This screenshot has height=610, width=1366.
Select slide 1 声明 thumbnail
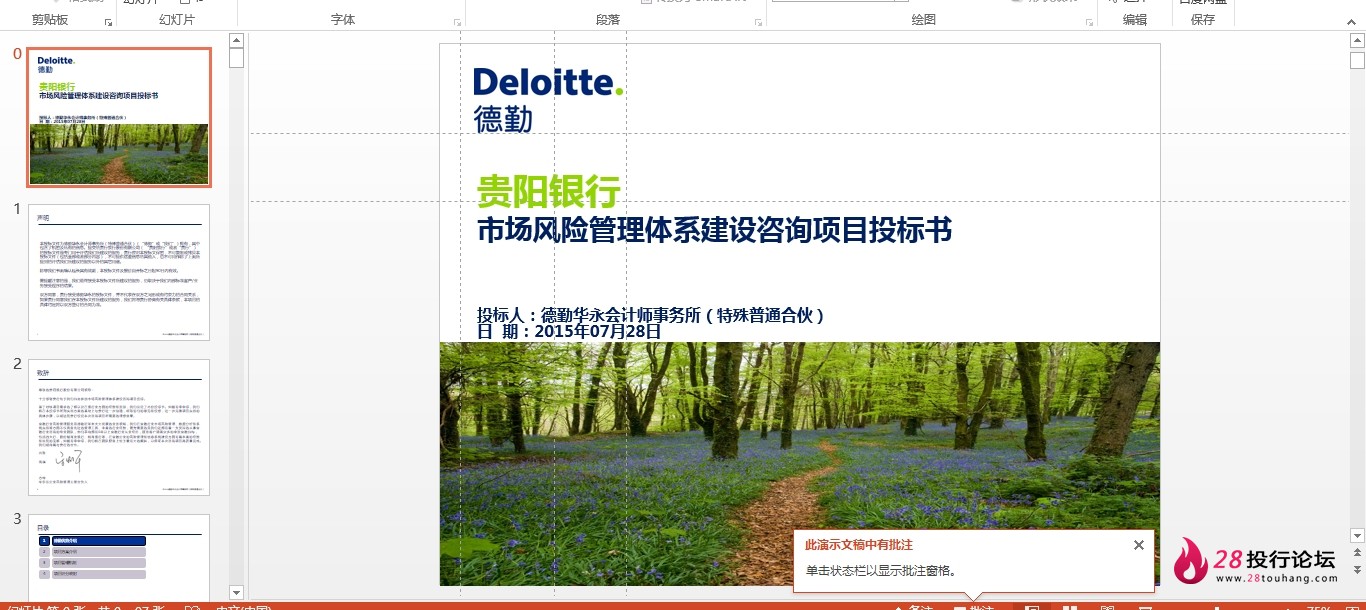(119, 272)
